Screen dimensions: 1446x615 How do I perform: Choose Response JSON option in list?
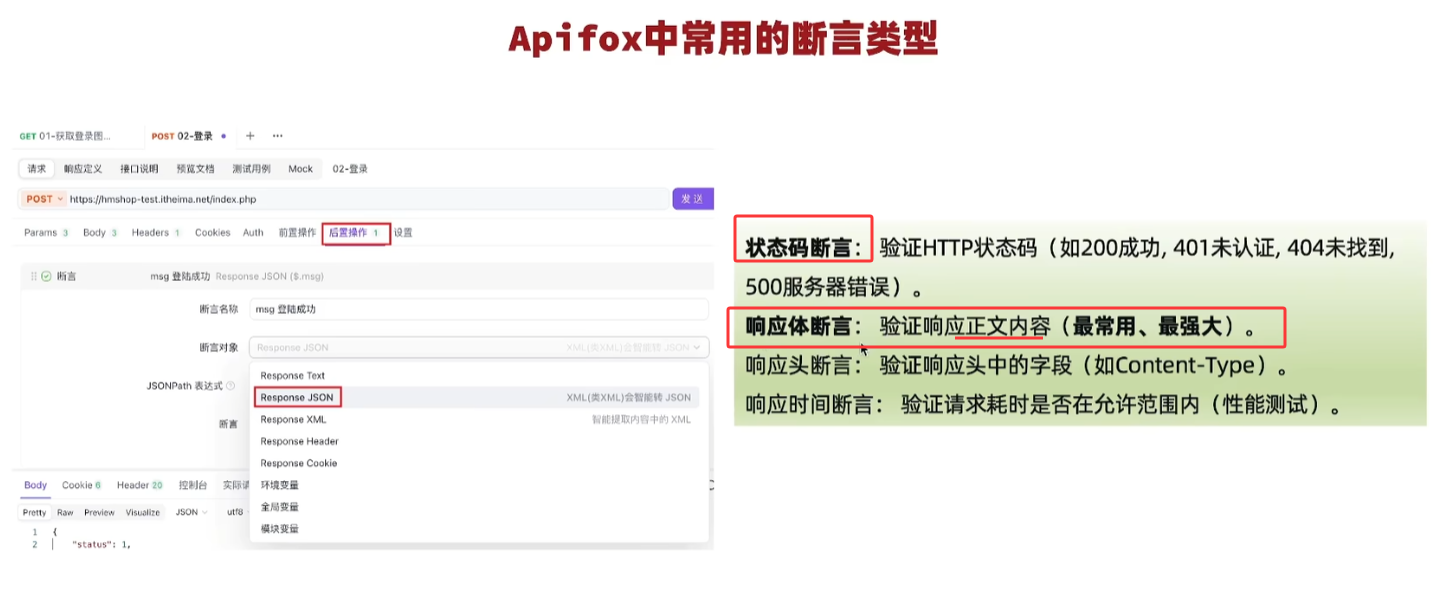[x=479, y=398]
